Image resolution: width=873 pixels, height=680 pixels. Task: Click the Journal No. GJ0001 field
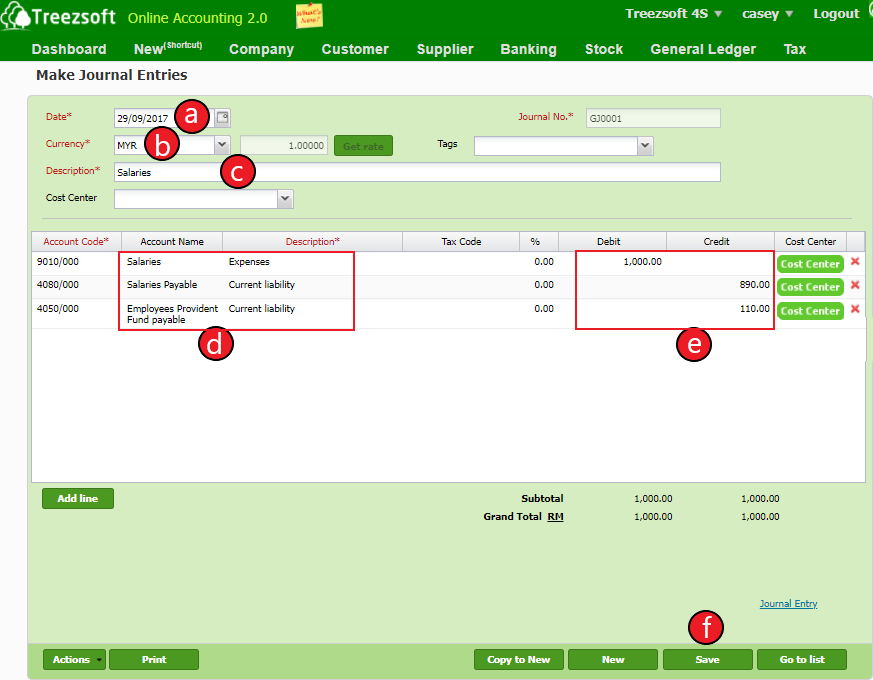[x=653, y=118]
